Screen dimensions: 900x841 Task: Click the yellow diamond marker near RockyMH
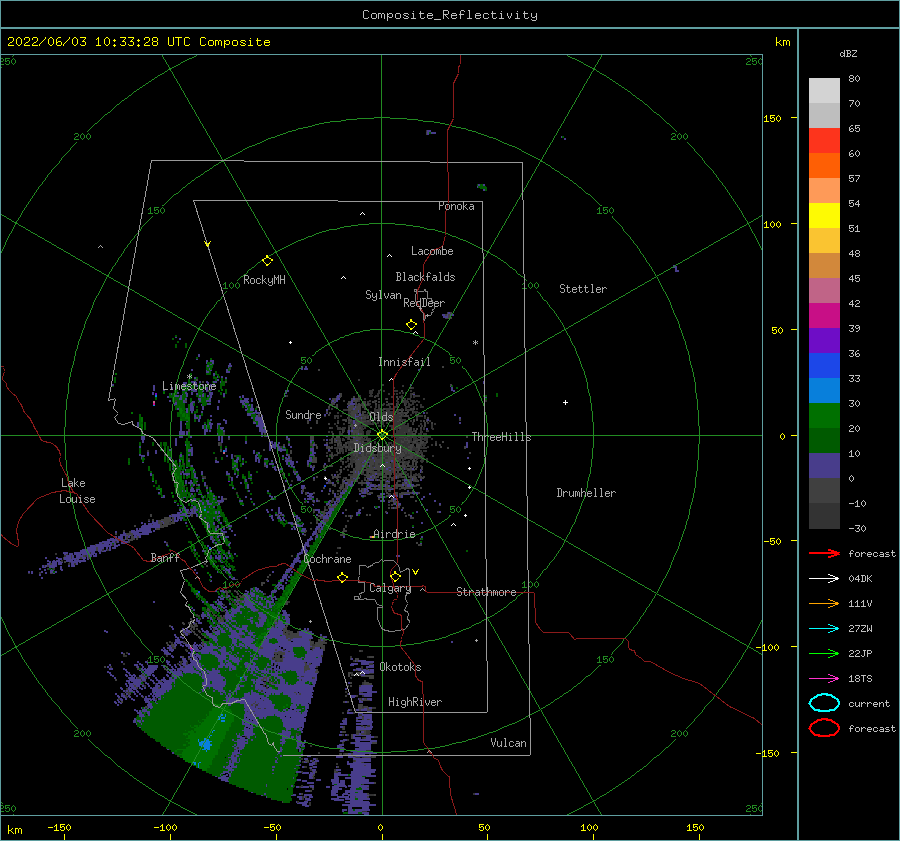(267, 261)
